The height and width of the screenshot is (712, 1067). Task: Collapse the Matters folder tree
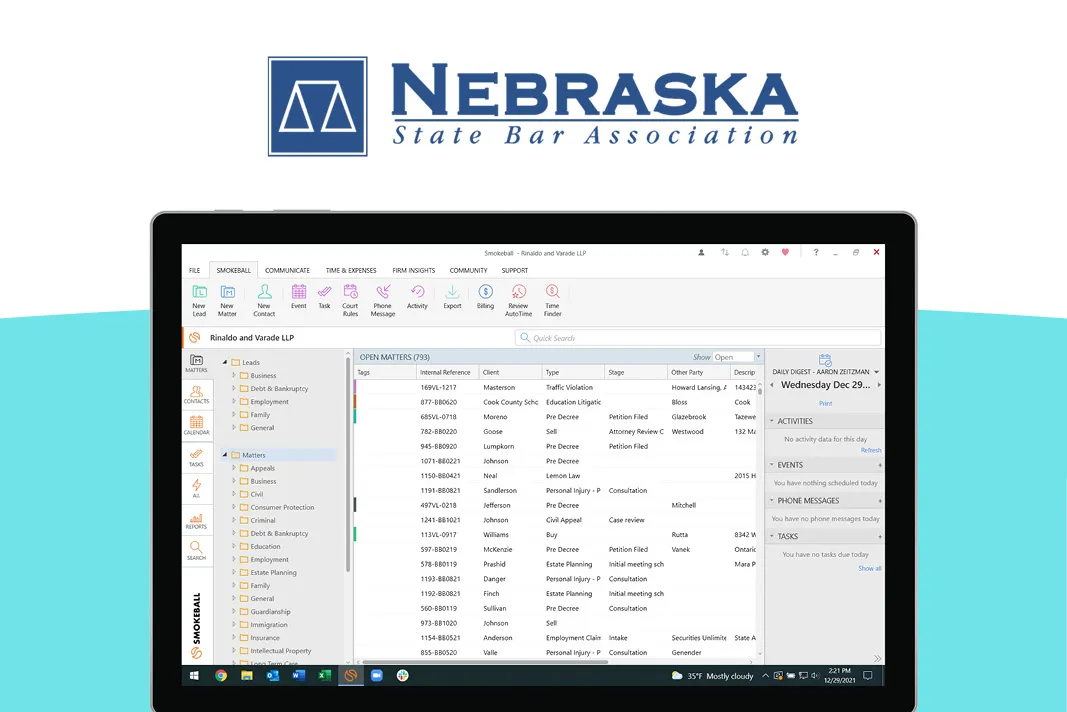226,454
